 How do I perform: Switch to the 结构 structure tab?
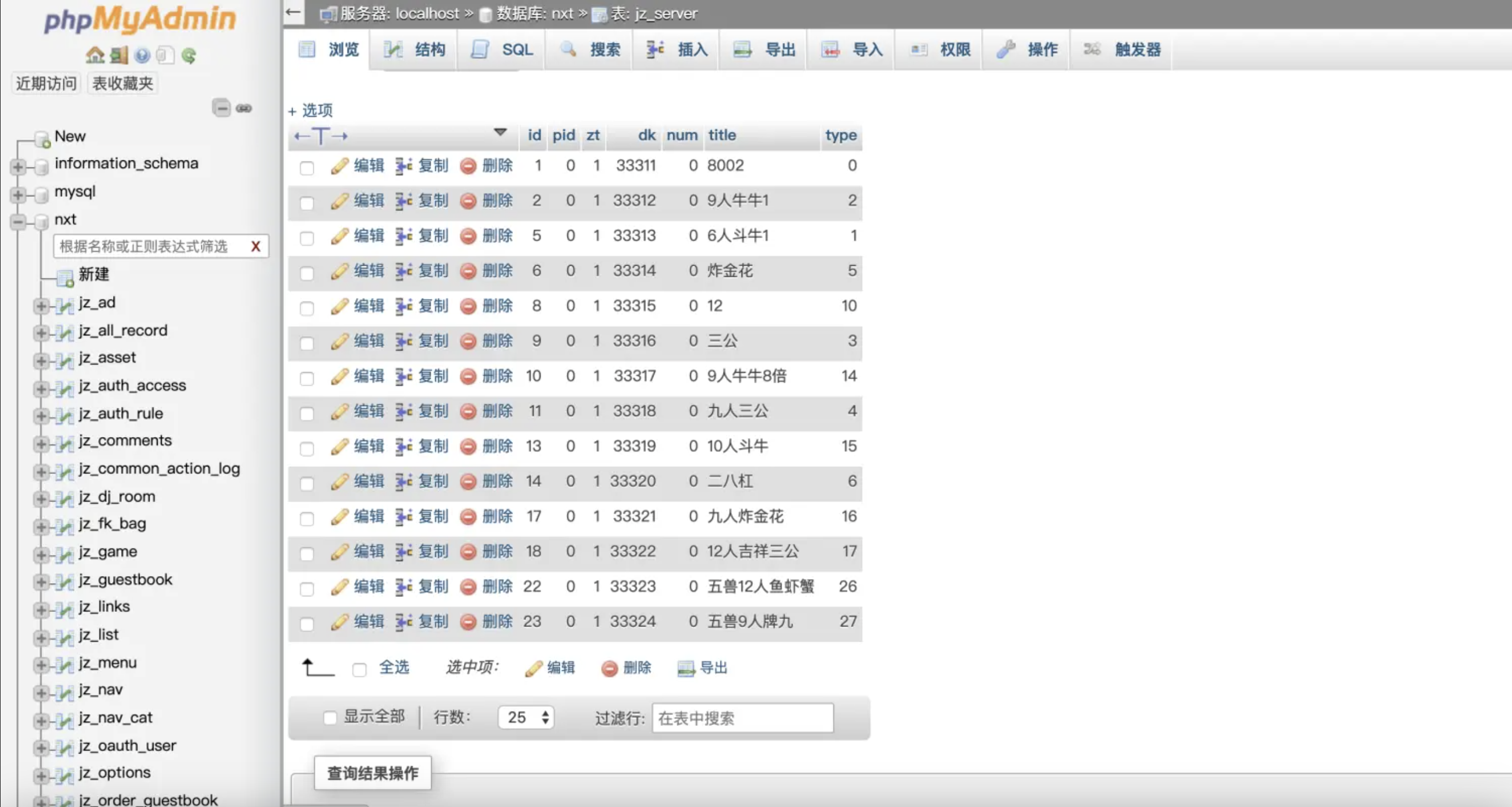pyautogui.click(x=414, y=50)
